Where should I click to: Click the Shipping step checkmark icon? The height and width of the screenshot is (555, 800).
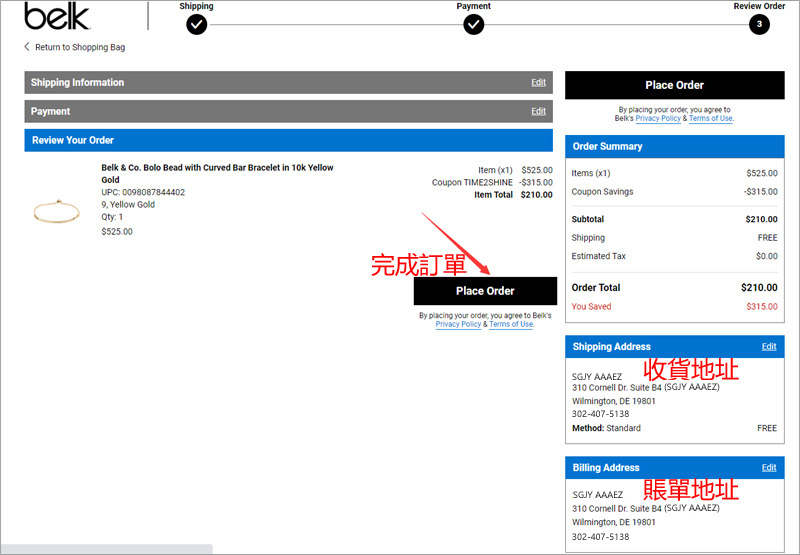tap(196, 24)
